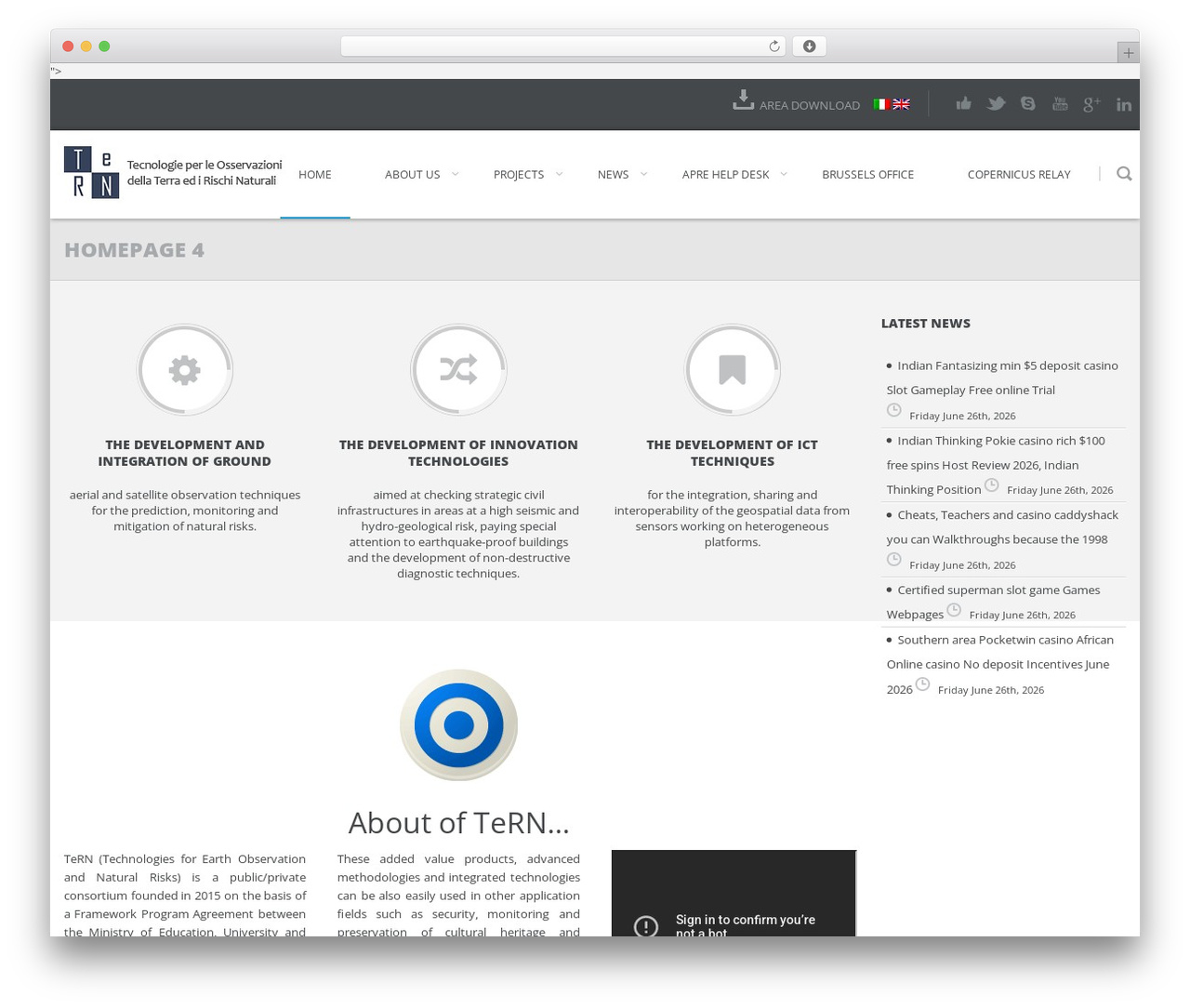
Task: Open news 'Cheats, Teachers and casino caddyshack'
Action: tap(1002, 527)
